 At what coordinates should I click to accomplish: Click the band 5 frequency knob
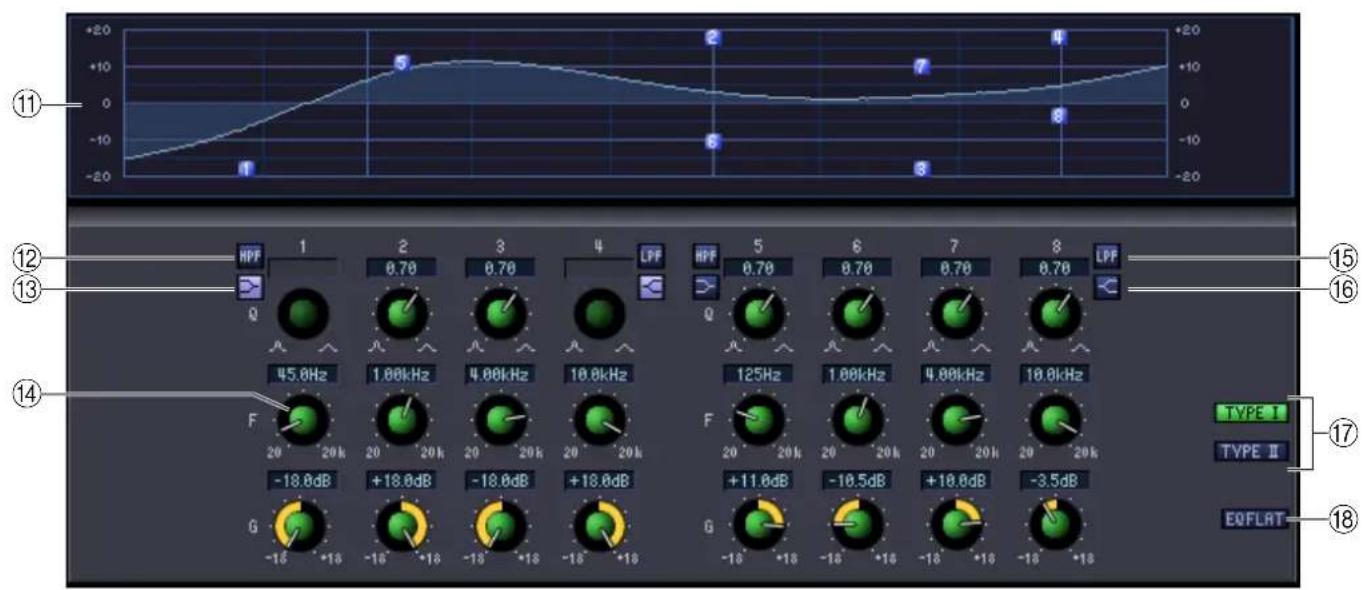point(758,418)
